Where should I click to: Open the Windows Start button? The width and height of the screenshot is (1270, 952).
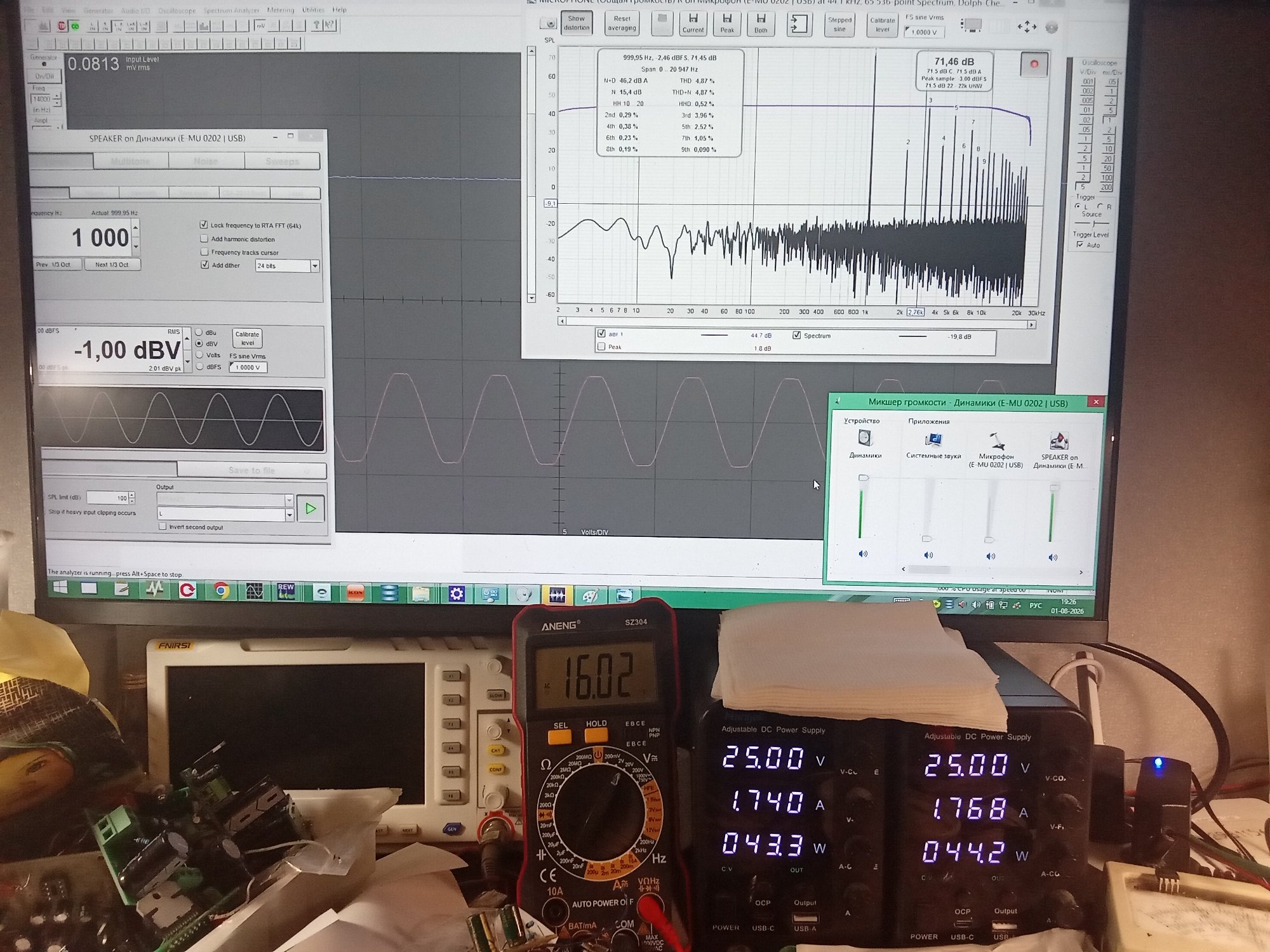click(x=60, y=588)
